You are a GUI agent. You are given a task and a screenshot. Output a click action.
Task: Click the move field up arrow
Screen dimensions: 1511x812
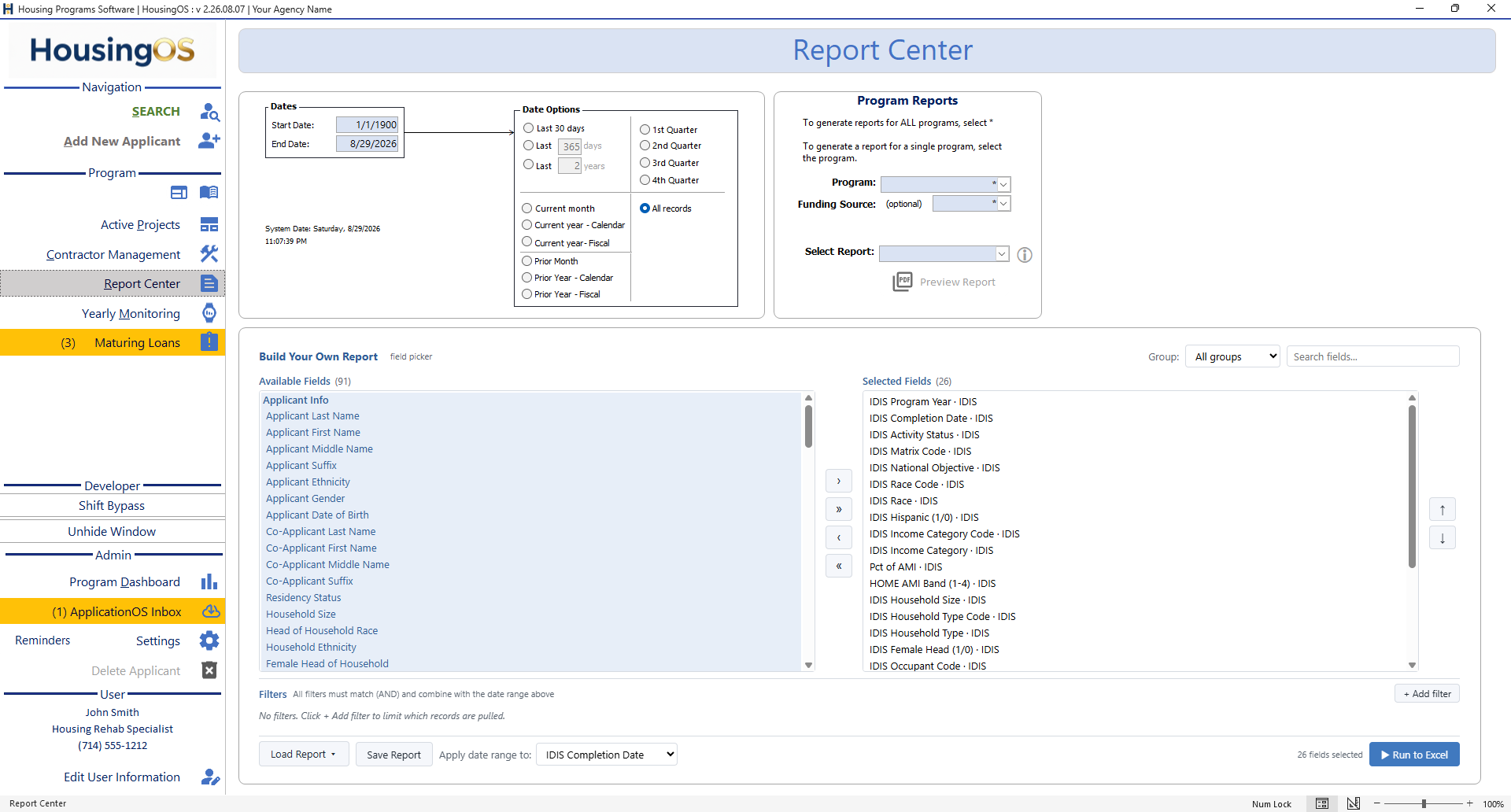(1443, 510)
